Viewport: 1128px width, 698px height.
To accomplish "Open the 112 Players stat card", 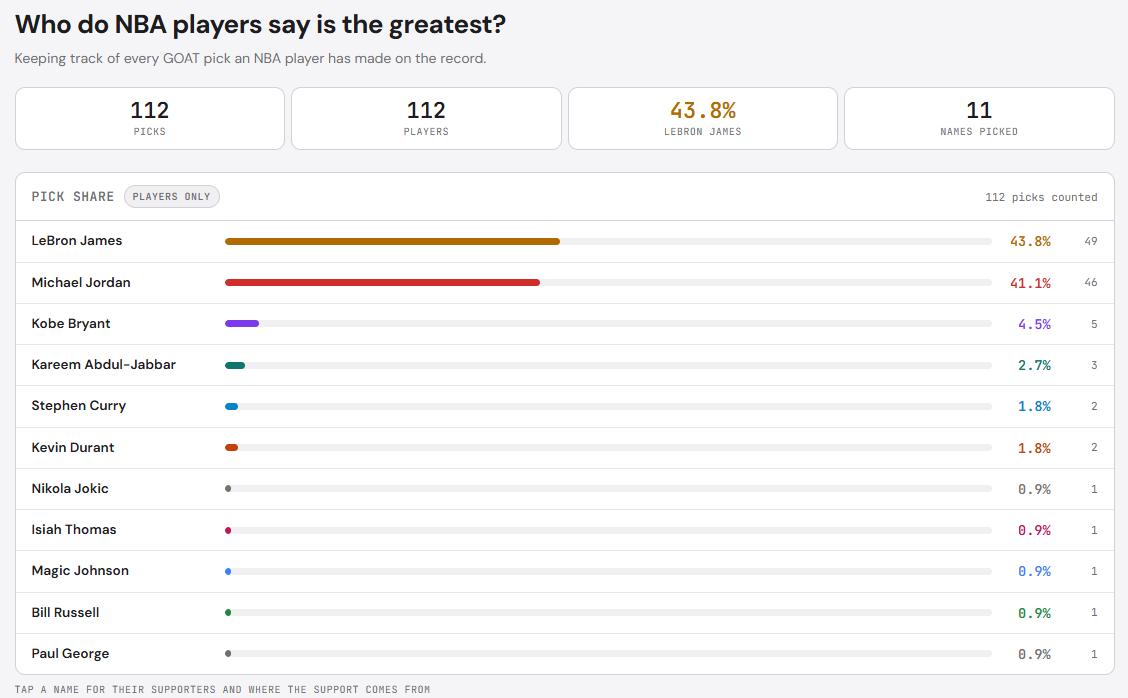I will point(426,119).
